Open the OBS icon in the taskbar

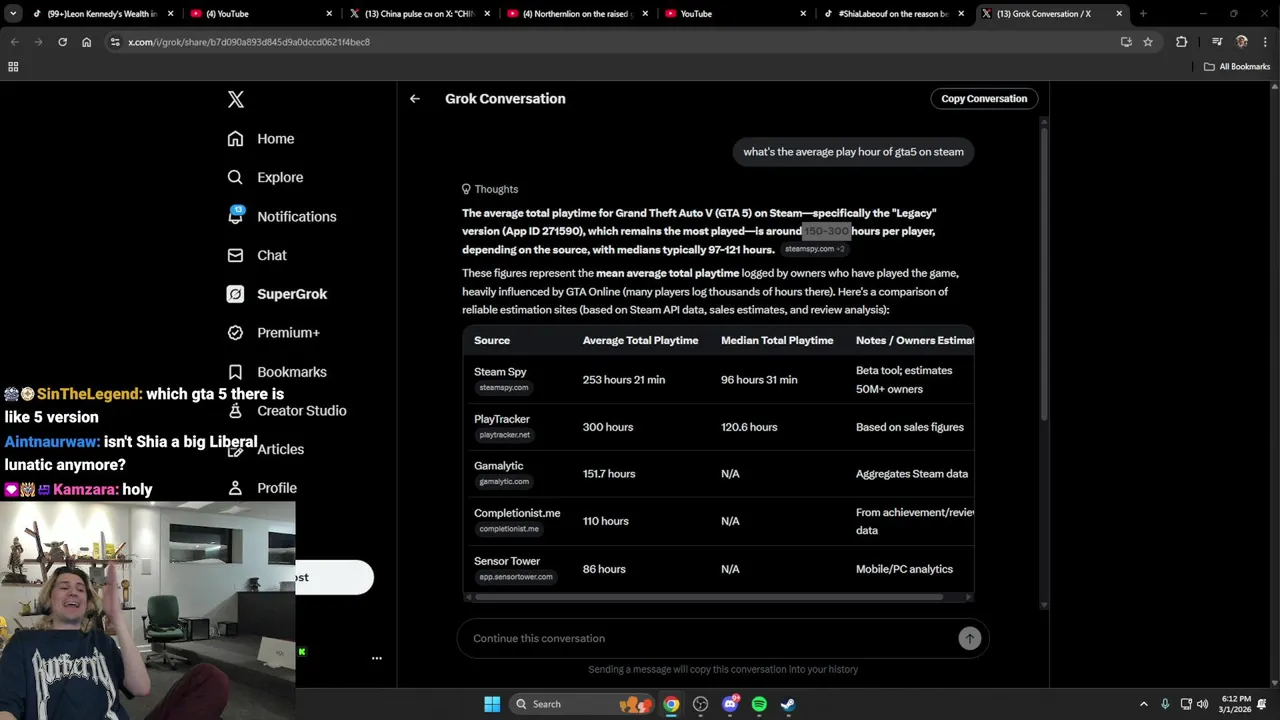click(700, 704)
